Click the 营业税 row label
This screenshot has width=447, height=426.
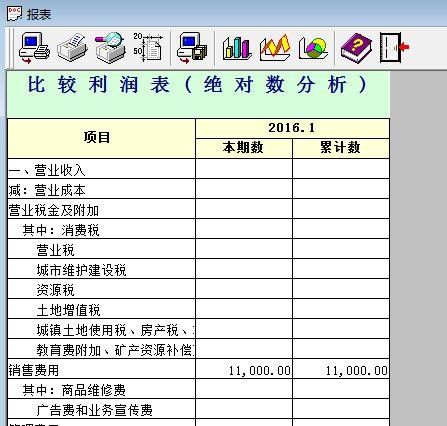55,250
